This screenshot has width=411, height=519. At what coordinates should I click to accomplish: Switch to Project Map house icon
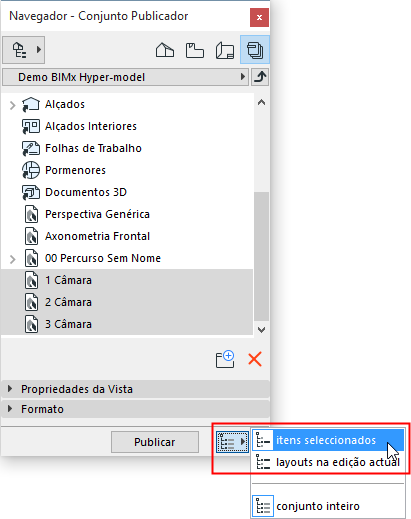click(x=165, y=51)
